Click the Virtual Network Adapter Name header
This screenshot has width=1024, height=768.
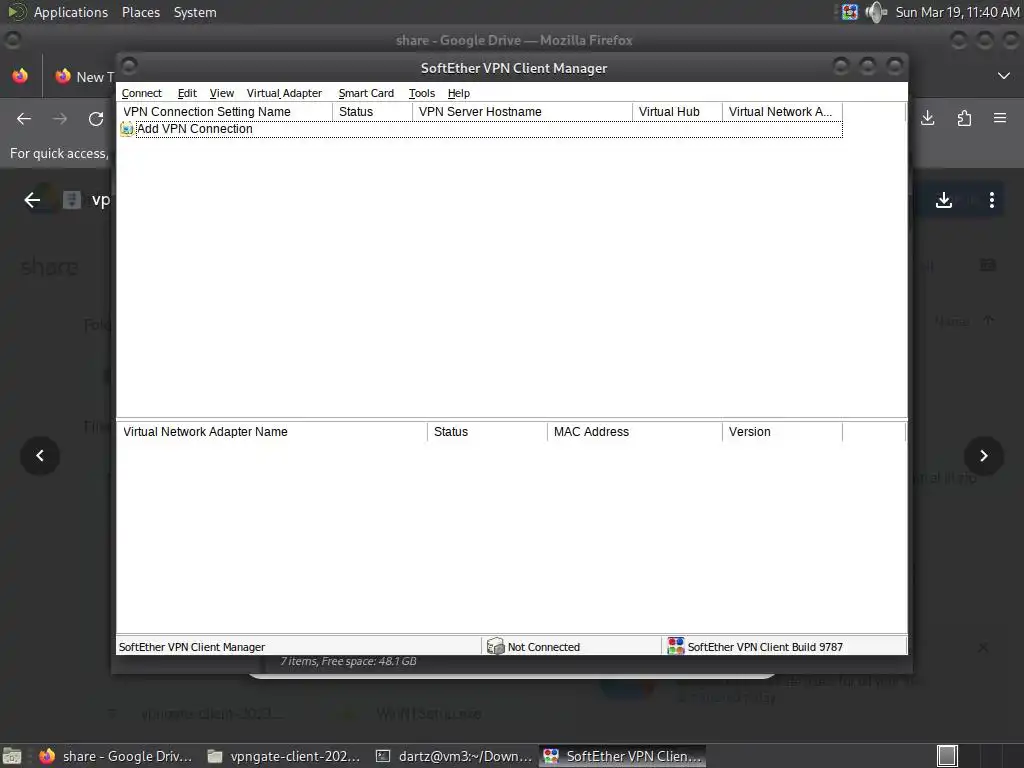(272, 432)
